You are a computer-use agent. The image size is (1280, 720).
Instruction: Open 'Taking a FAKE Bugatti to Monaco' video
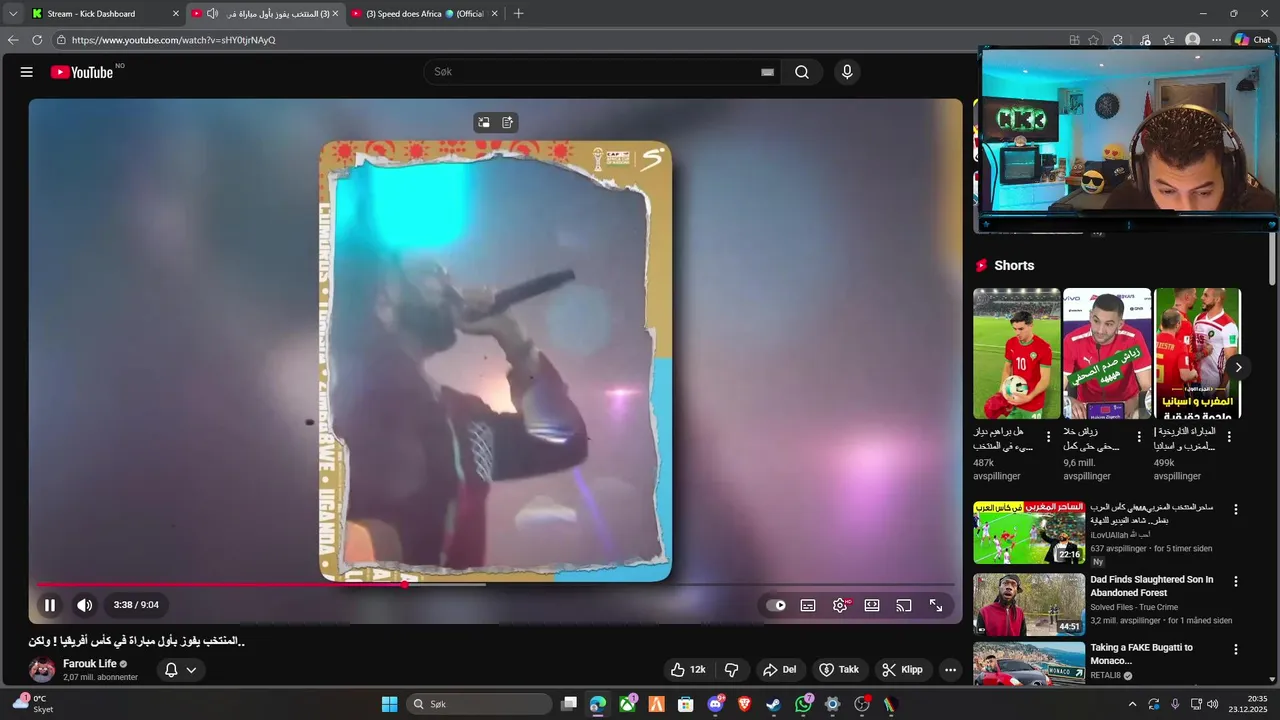click(x=1141, y=654)
